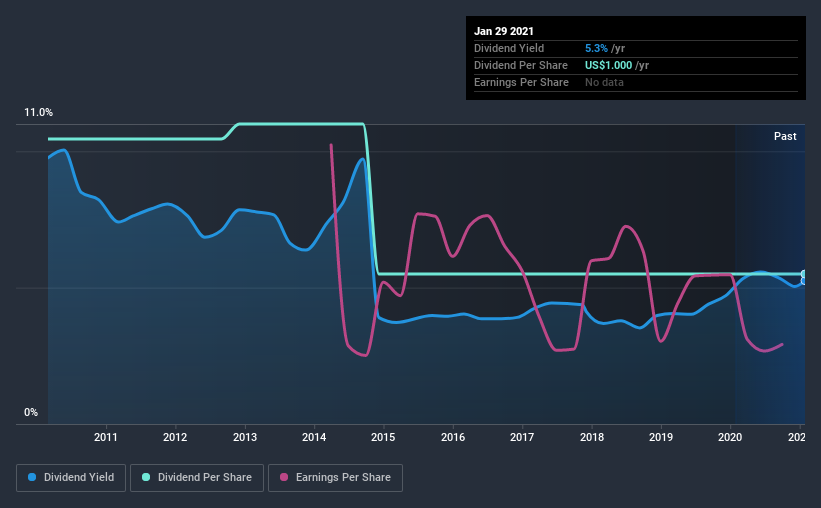Click the Past label on the chart
The height and width of the screenshot is (508, 821).
coord(785,136)
